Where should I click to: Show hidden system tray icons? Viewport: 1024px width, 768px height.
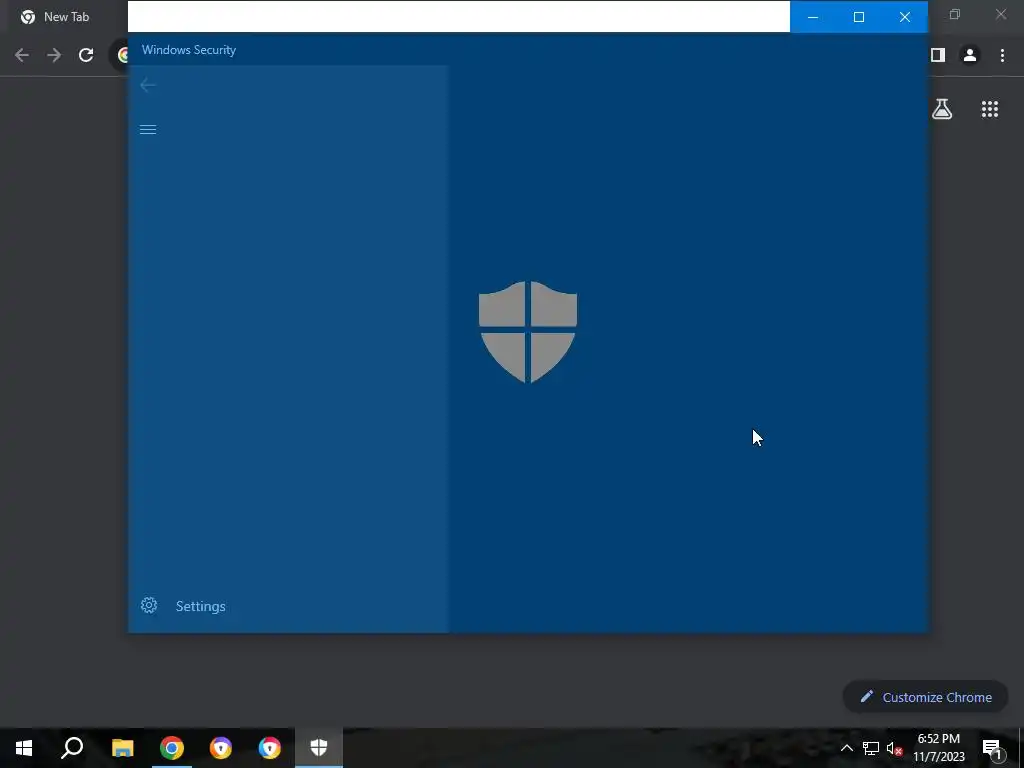(x=846, y=748)
